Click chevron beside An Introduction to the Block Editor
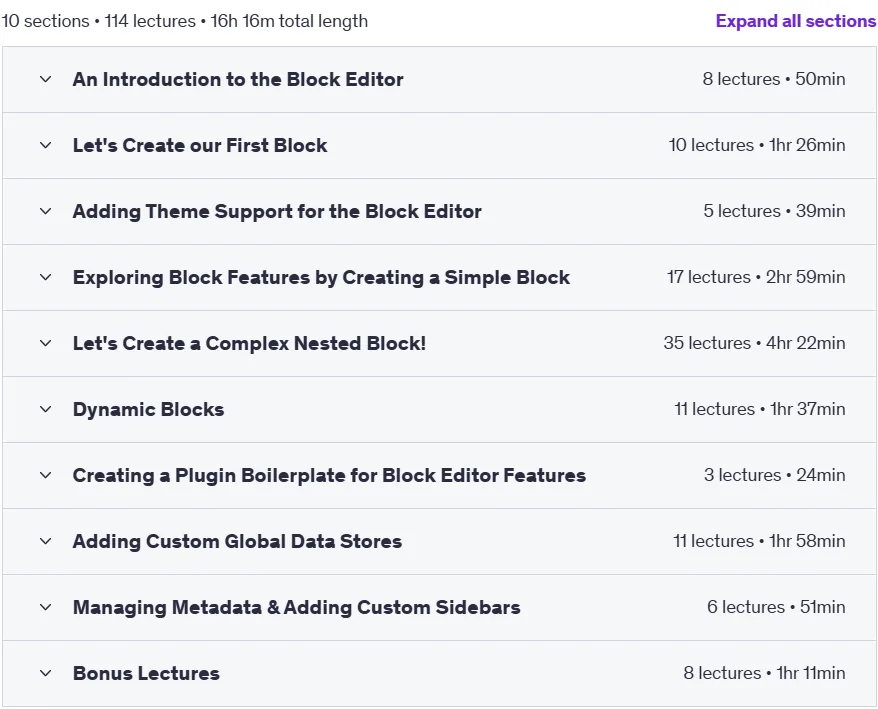Screen dimensions: 878x709 (x=46, y=80)
